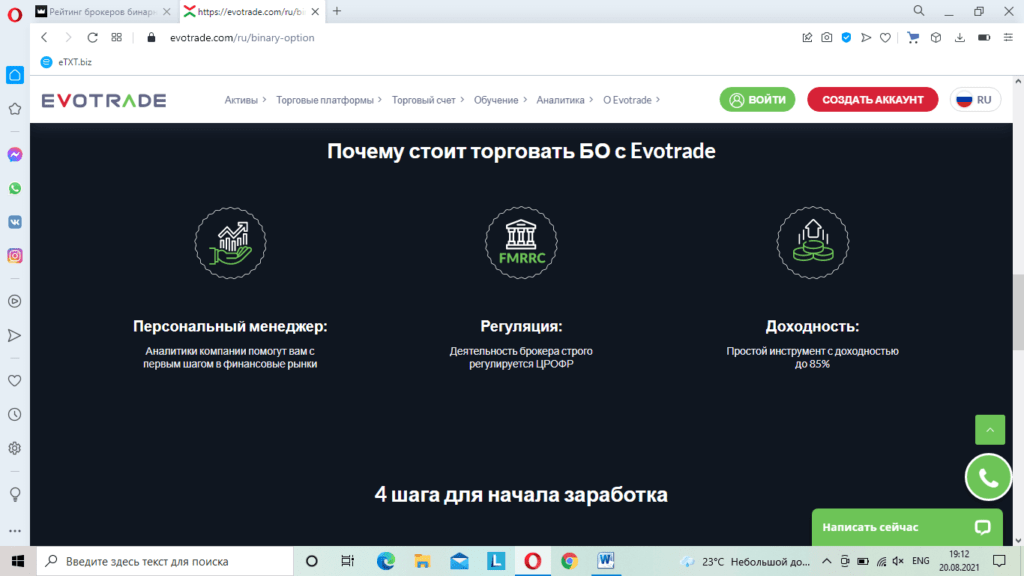Toggle the battery saver indicator

pos(983,37)
